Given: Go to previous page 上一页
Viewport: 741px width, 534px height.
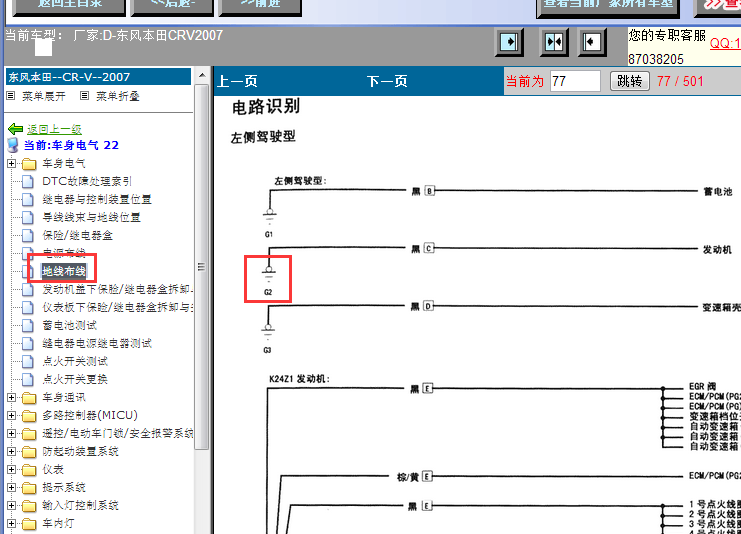Looking at the screenshot, I should (x=237, y=81).
